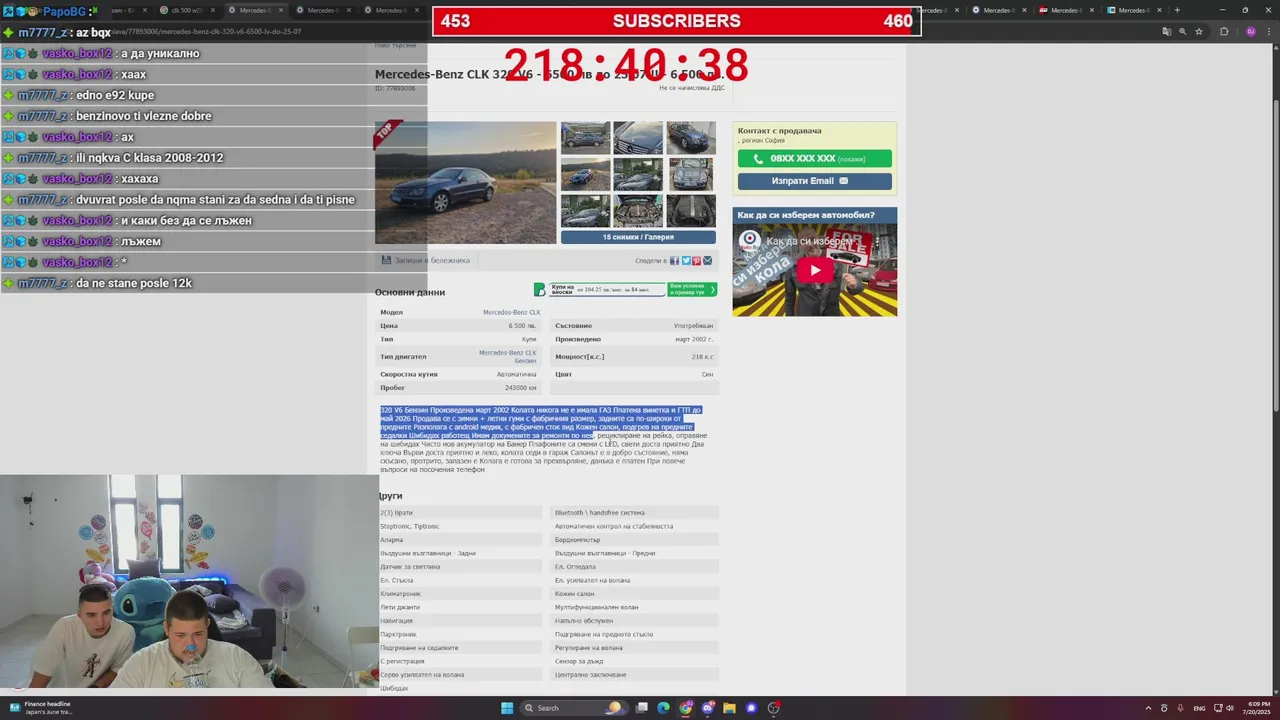Image resolution: width=1280 pixels, height=720 pixels.
Task: Open top-left gallery thumbnail of car
Action: point(585,138)
